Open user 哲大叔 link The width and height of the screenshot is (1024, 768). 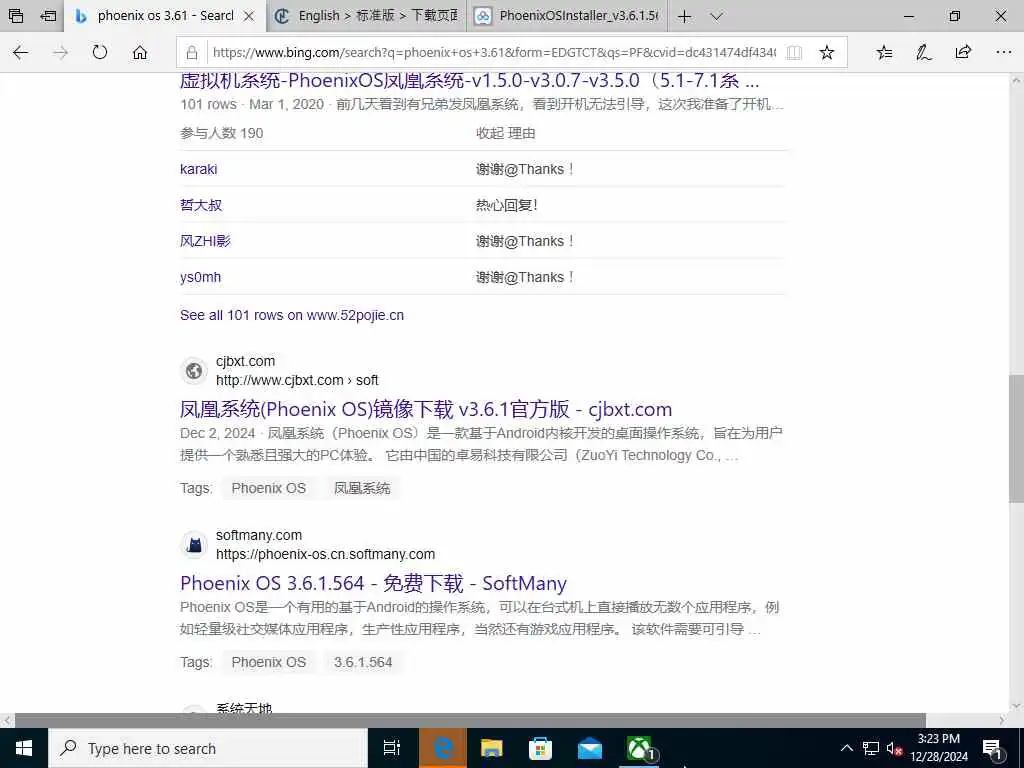coord(201,205)
